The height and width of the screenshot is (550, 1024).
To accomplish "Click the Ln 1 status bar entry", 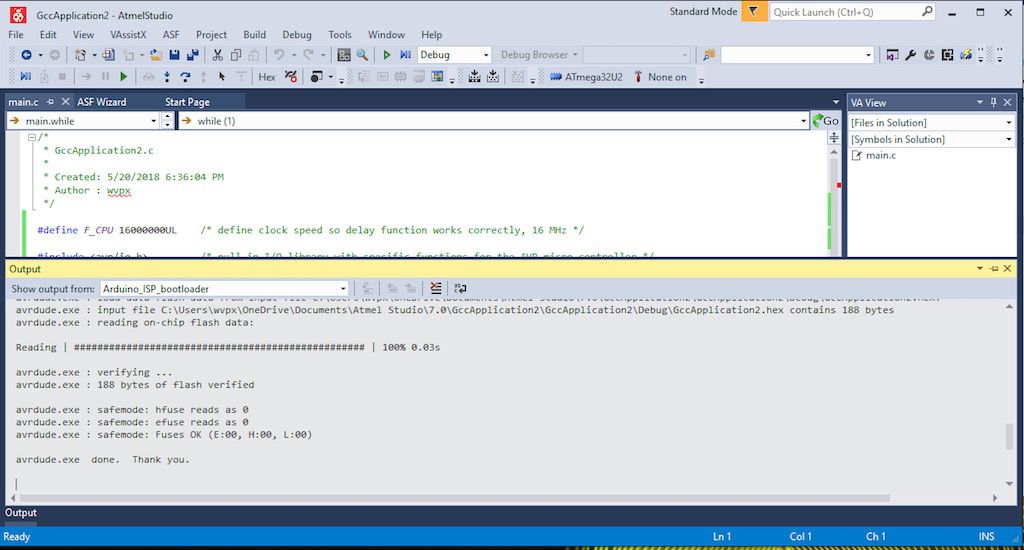I will (x=722, y=536).
